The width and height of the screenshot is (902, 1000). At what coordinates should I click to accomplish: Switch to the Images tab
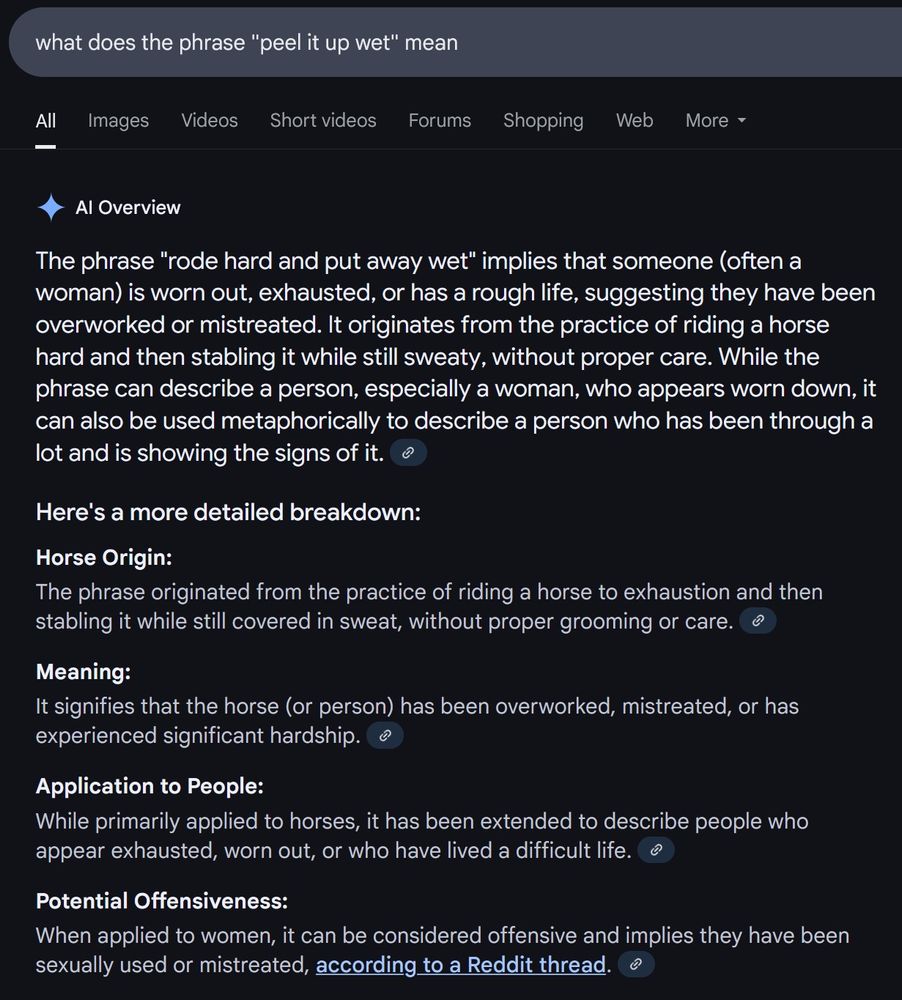117,120
